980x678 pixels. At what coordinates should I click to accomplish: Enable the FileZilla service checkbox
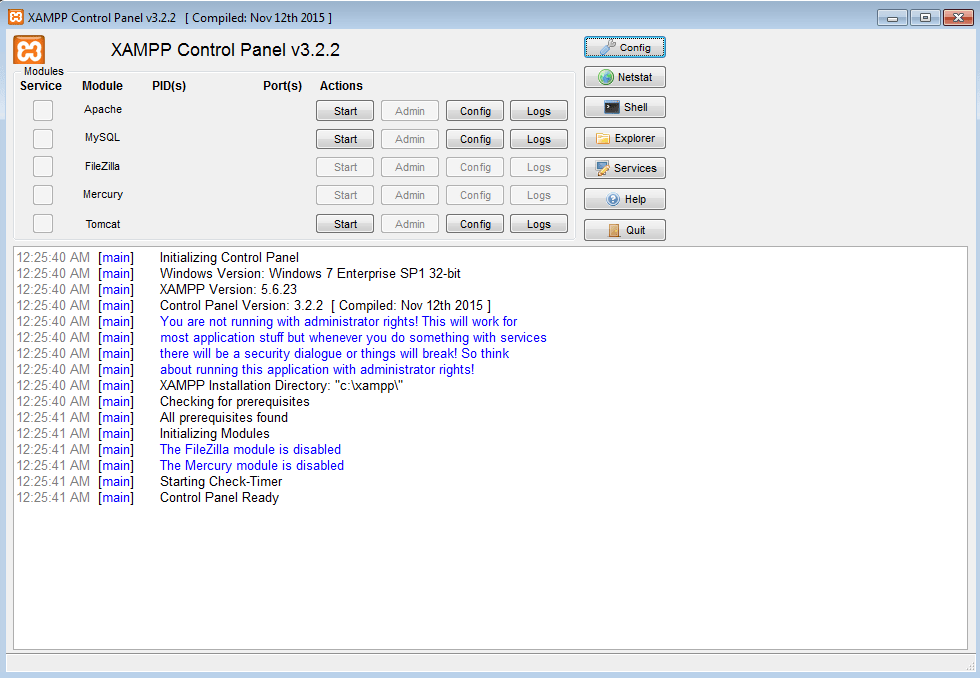click(42, 166)
